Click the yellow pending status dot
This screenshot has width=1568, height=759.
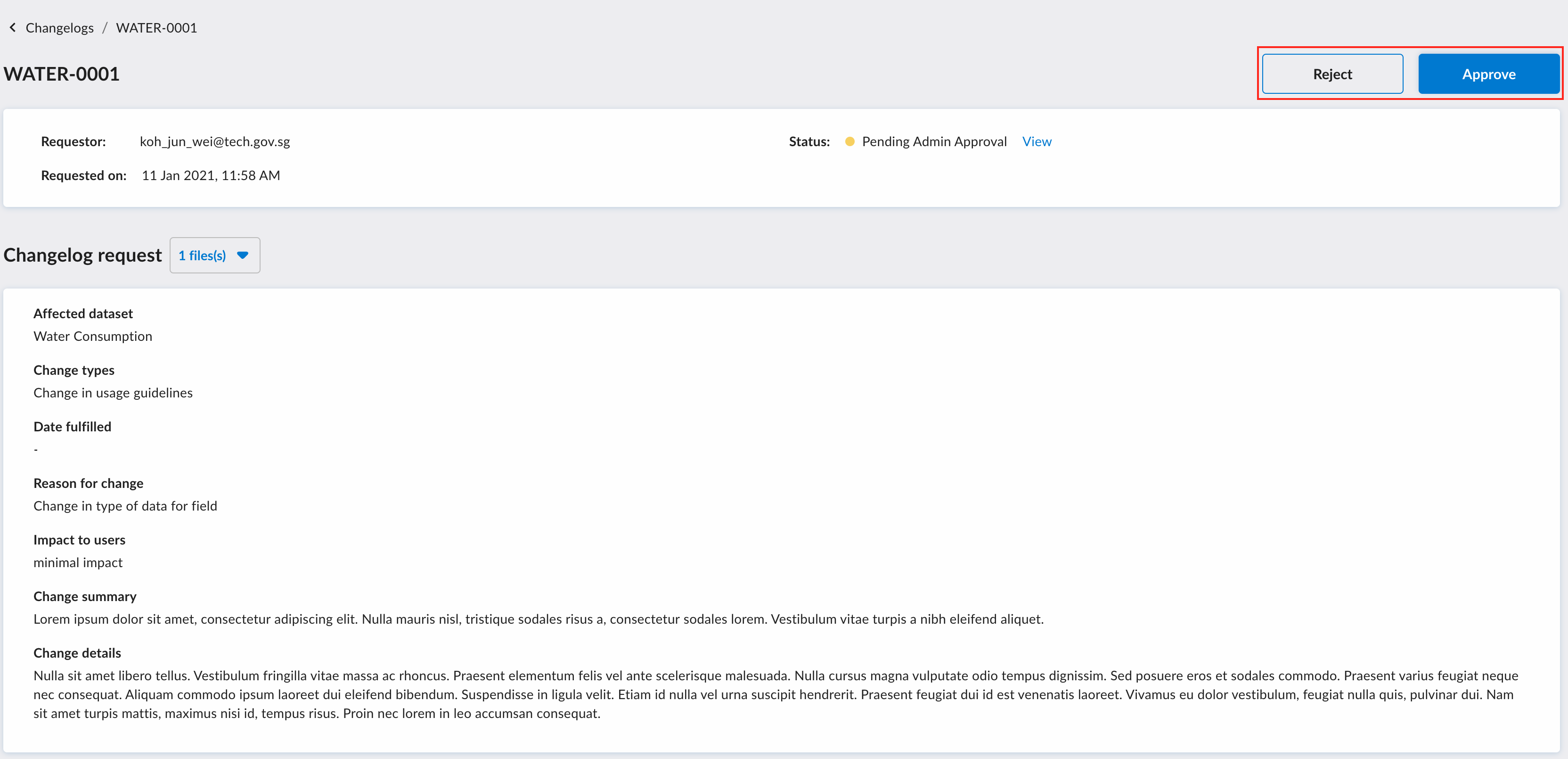850,141
